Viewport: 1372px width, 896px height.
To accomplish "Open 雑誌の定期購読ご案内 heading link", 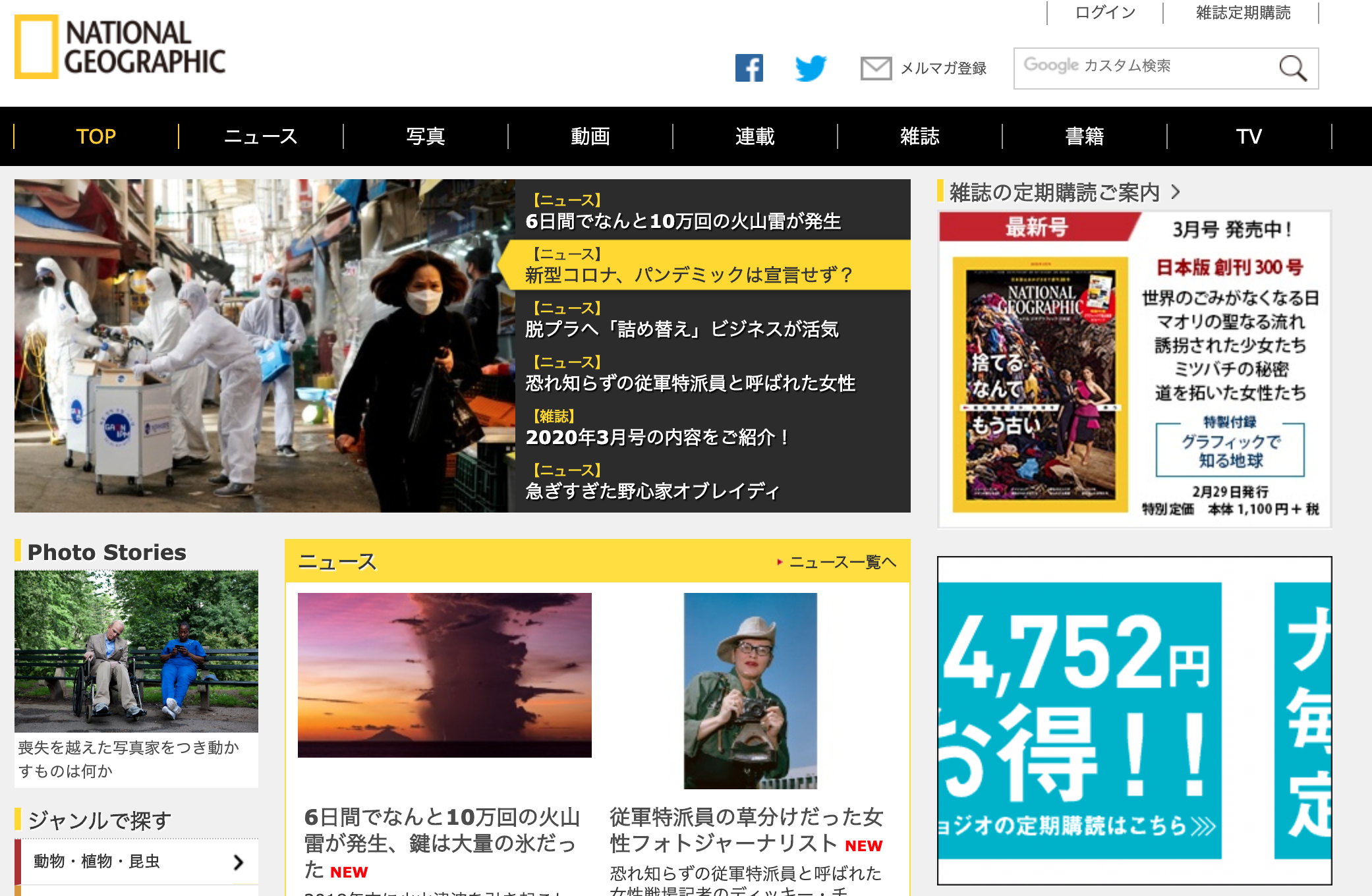I will click(1054, 192).
